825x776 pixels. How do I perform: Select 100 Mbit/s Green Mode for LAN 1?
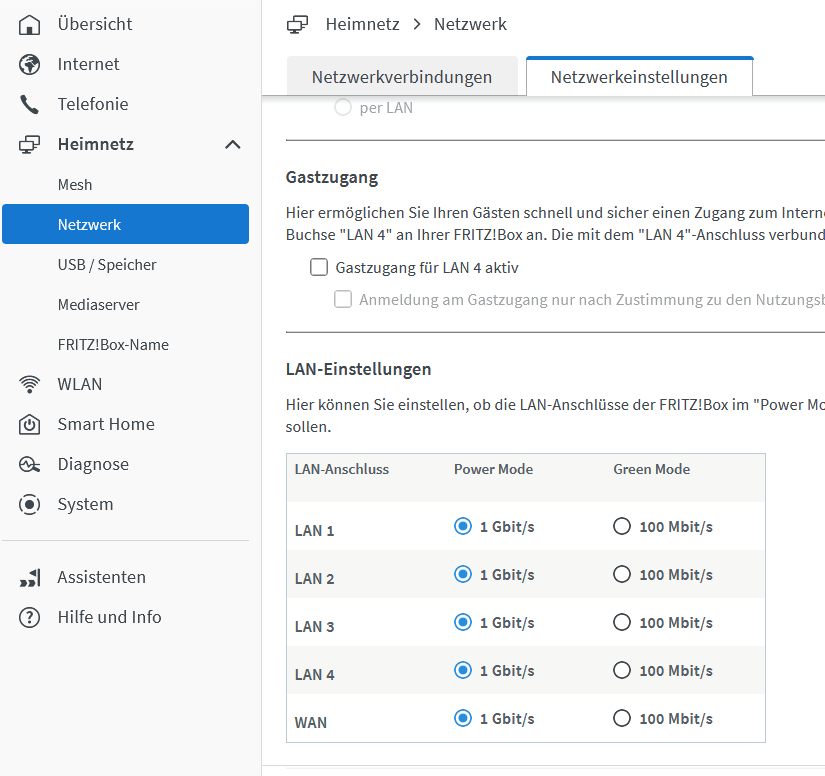[622, 527]
